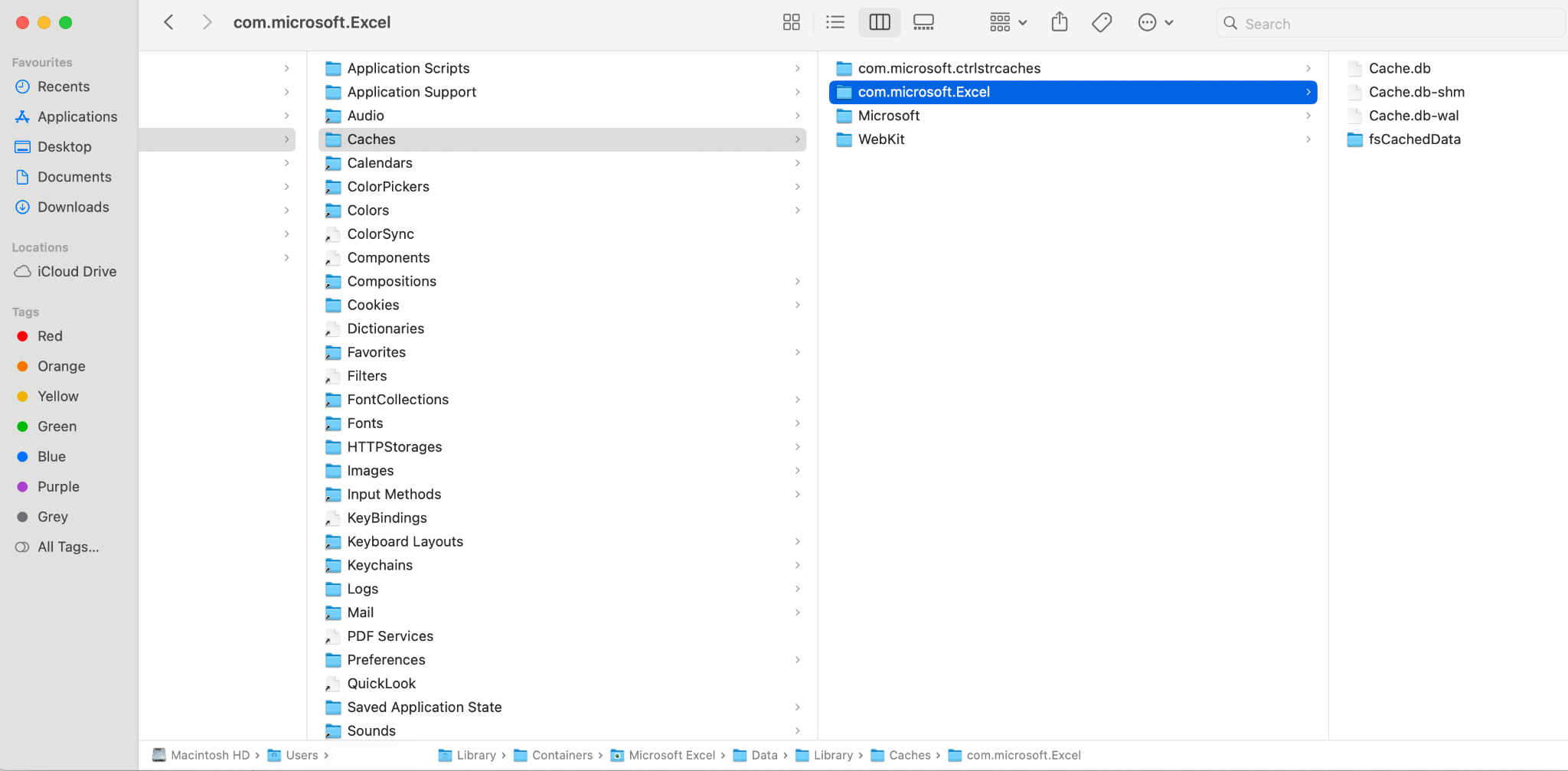This screenshot has width=1568, height=771.
Task: Open the Downloads favourite
Action: pyautogui.click(x=73, y=207)
